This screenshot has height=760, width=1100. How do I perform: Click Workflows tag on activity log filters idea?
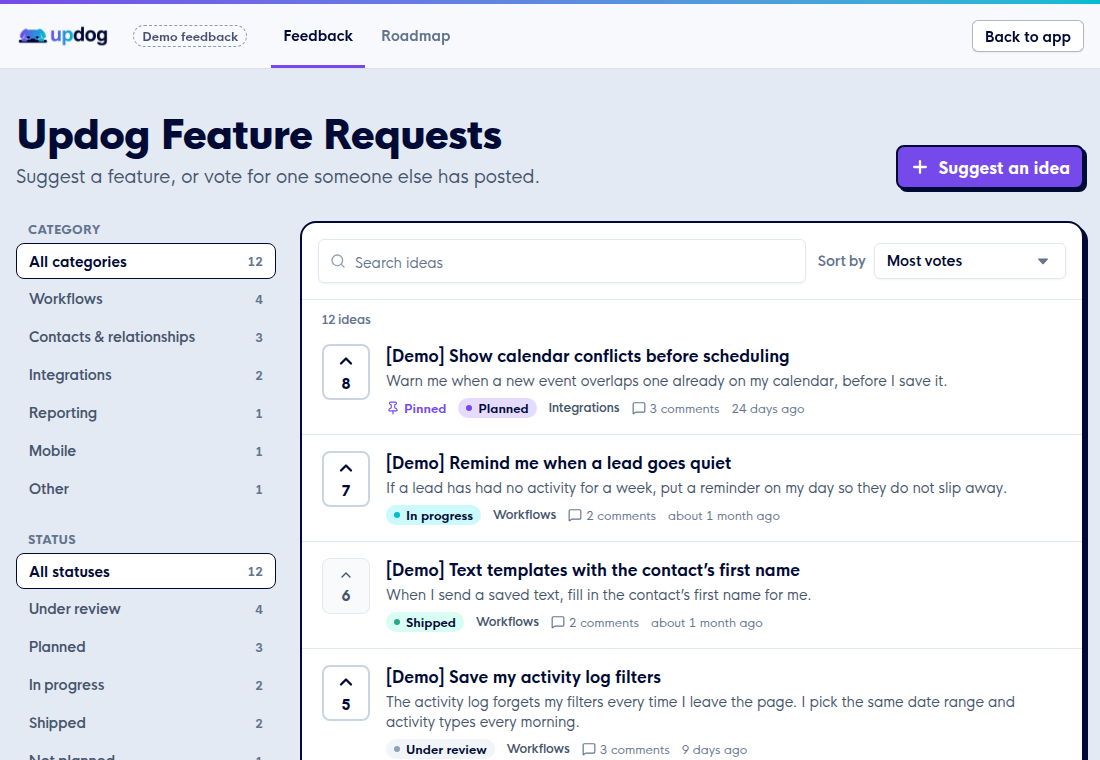(538, 749)
